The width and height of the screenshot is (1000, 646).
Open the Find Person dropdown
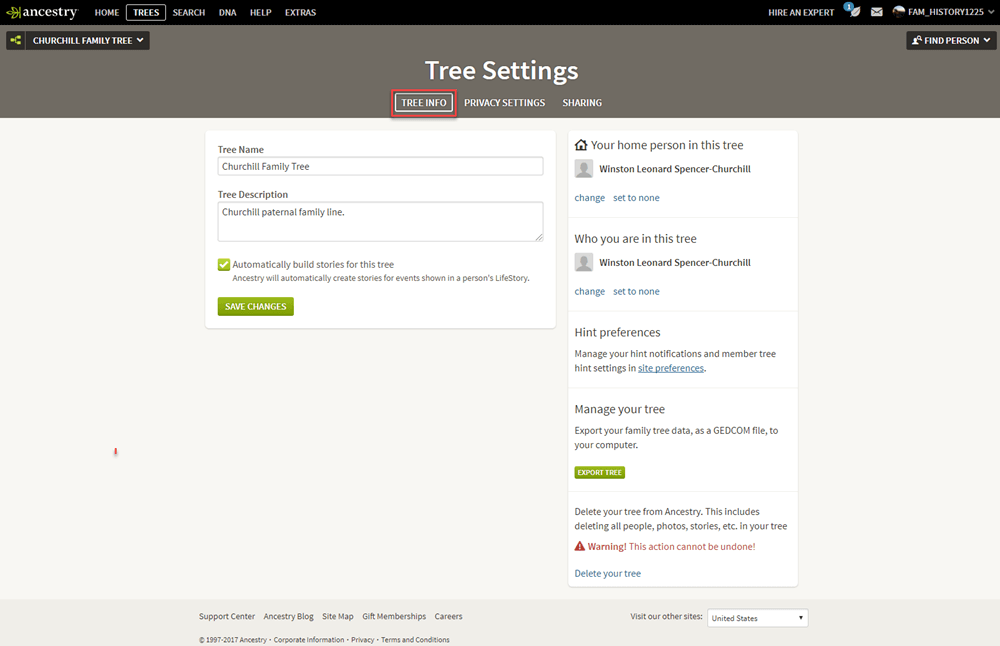point(952,40)
